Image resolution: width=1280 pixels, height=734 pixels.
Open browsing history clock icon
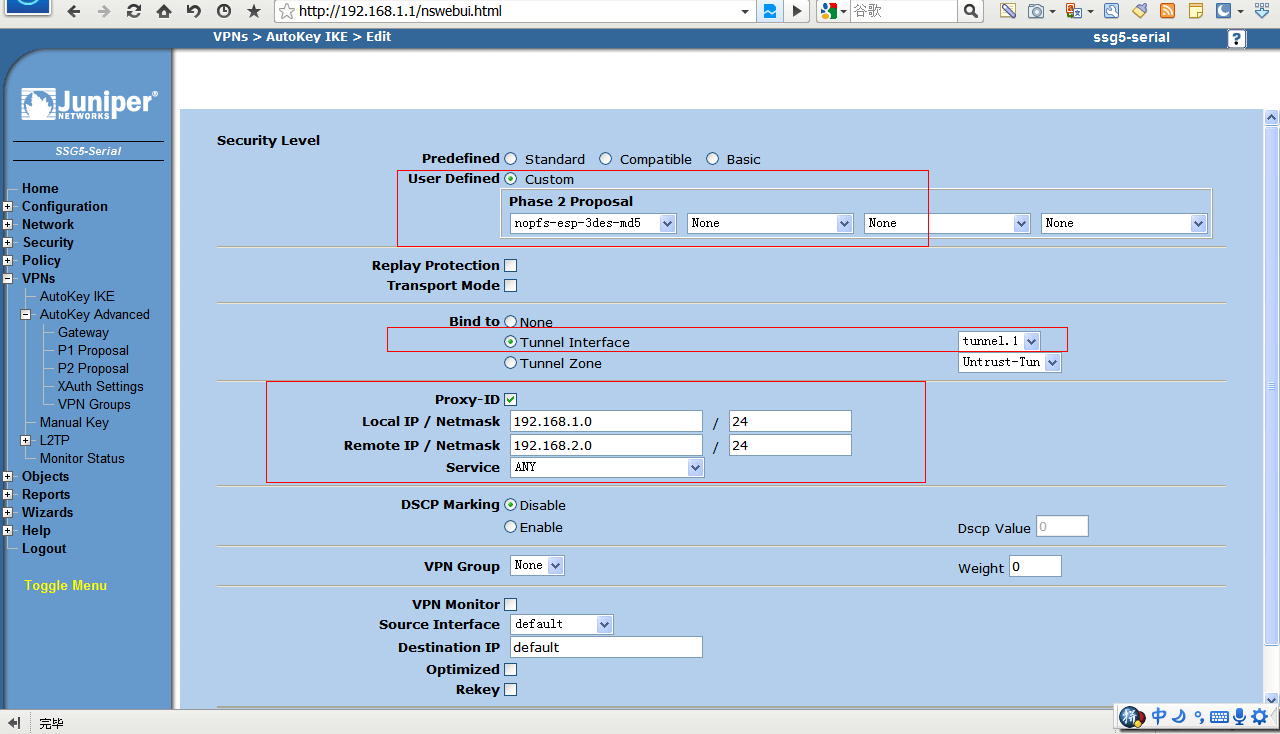224,12
